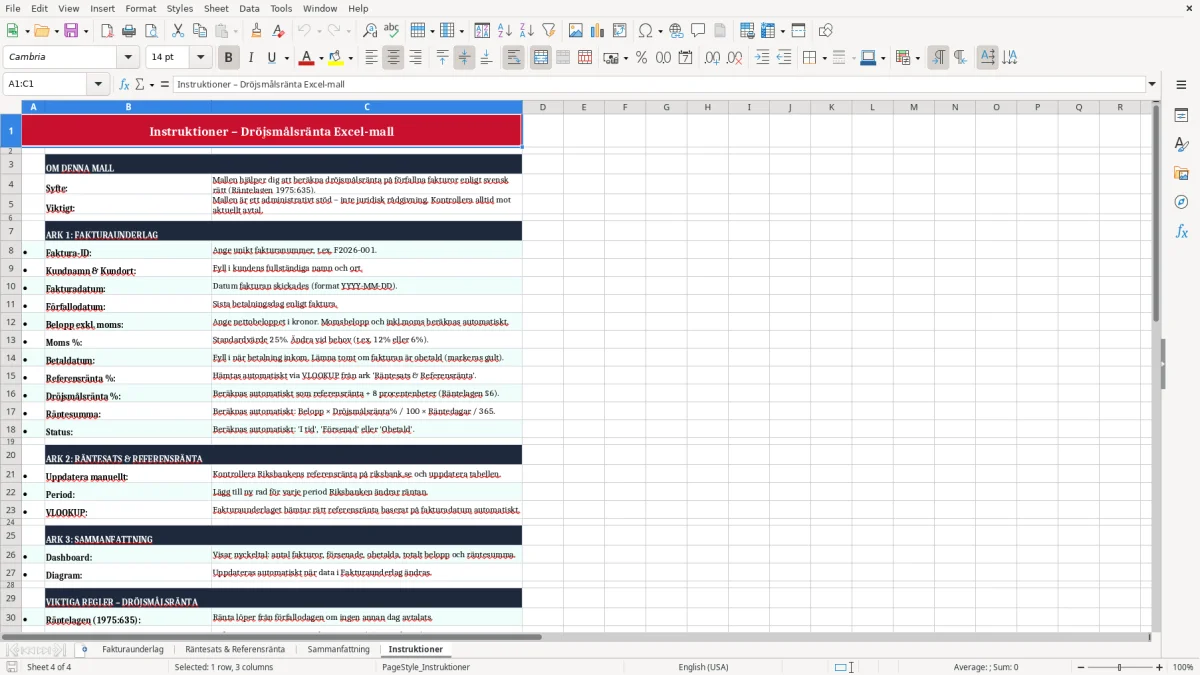Remove a decimal place
This screenshot has height=675, width=1200.
pyautogui.click(x=734, y=58)
